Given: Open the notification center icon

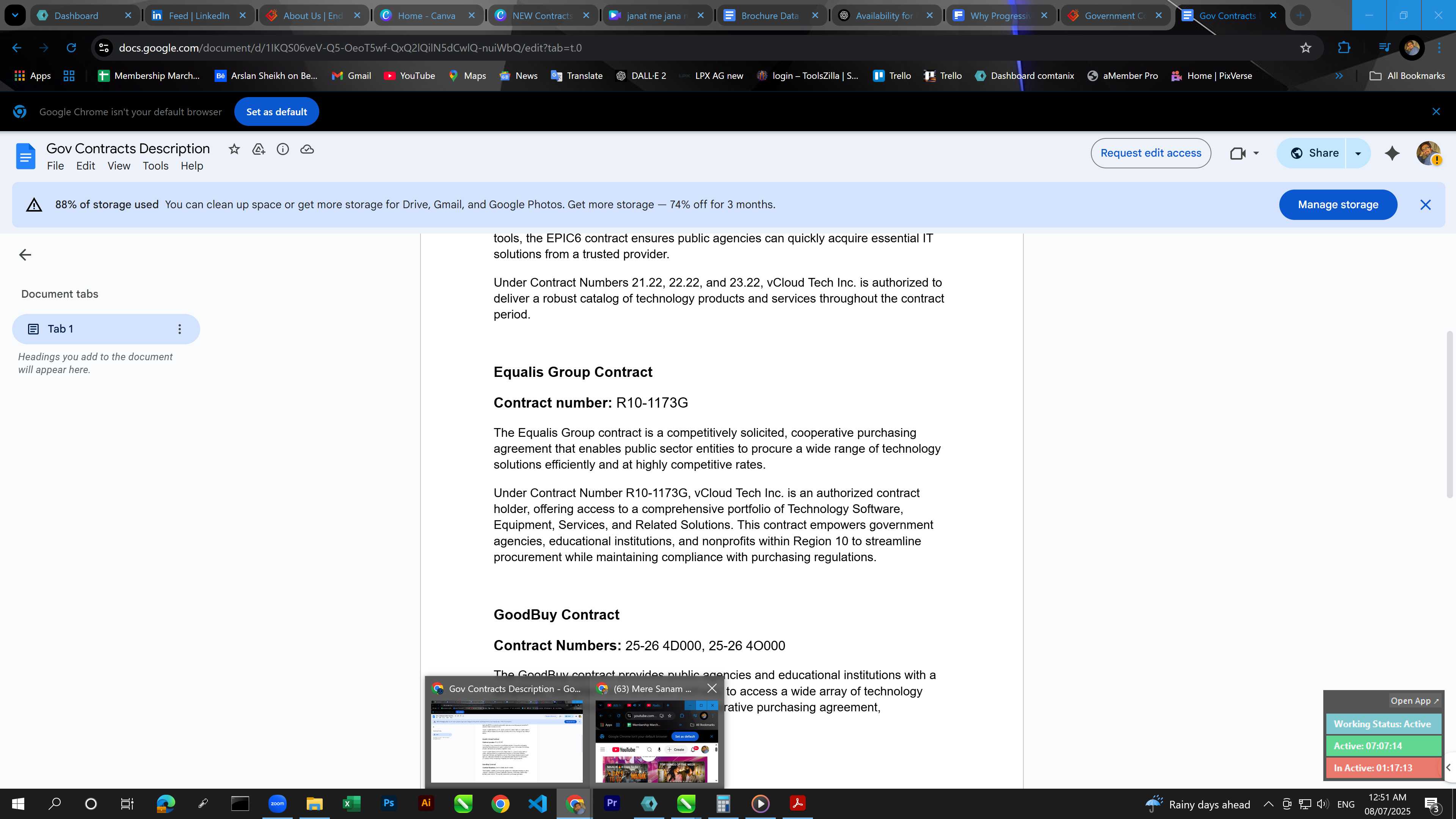Looking at the screenshot, I should tap(1432, 804).
